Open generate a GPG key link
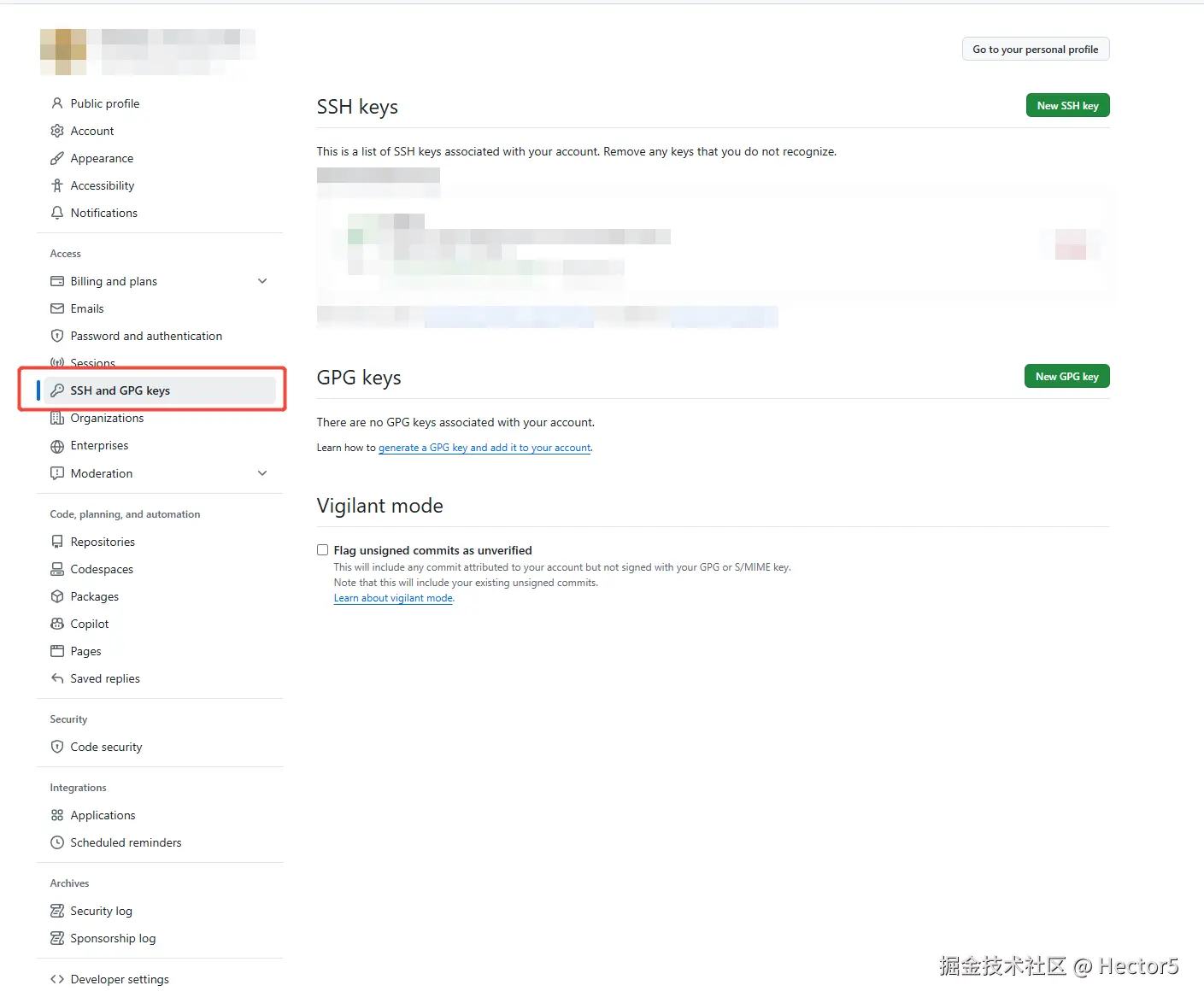Viewport: 1204px width, 1003px height. [485, 447]
